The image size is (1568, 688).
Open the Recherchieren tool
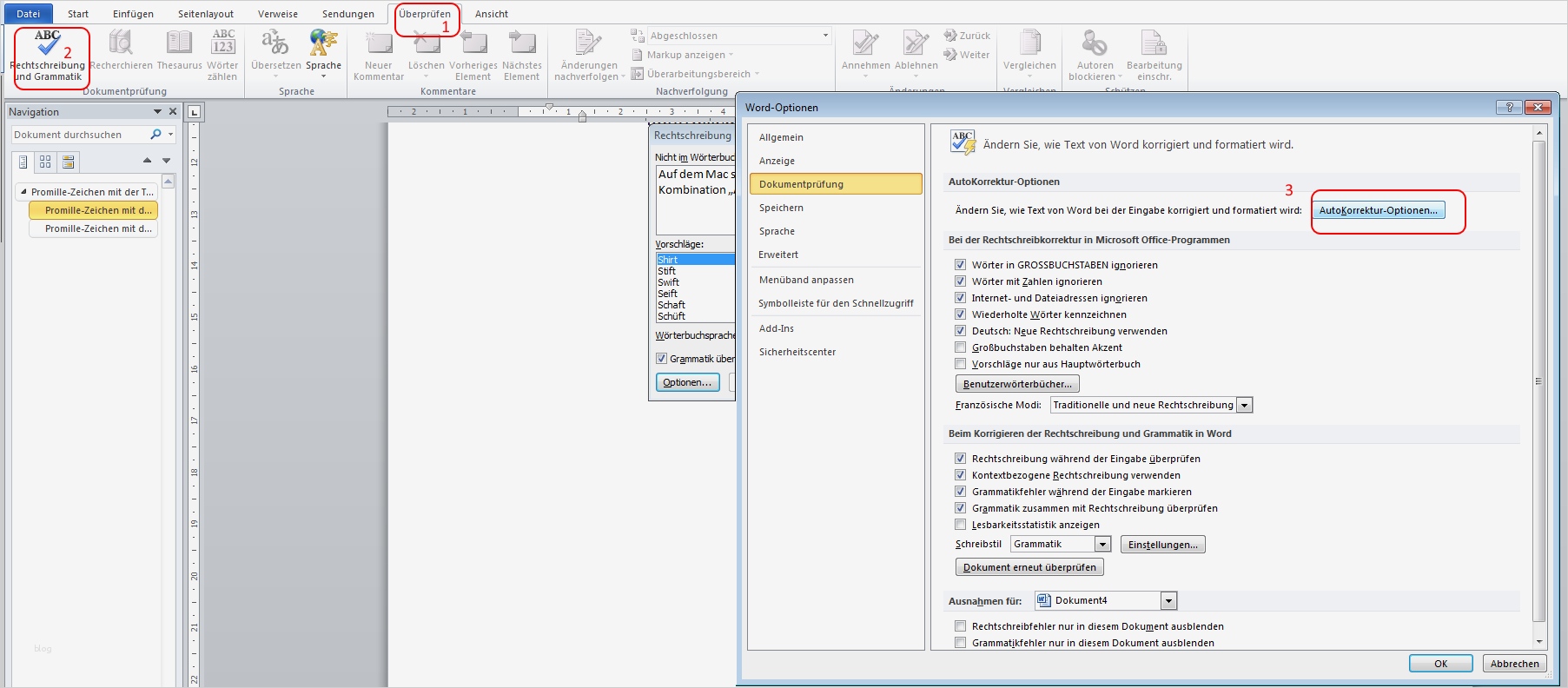[x=121, y=43]
